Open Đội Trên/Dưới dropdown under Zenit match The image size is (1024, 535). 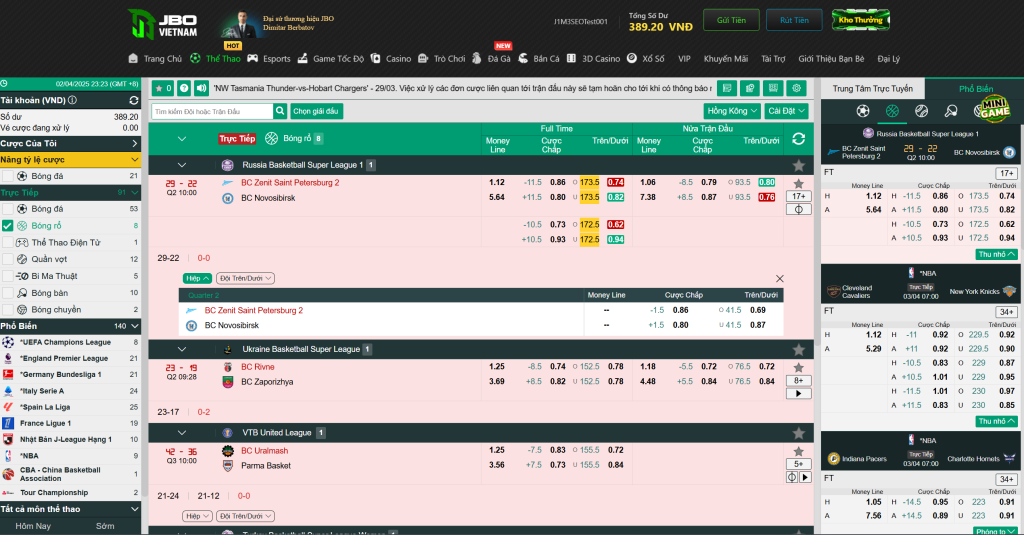pyautogui.click(x=245, y=279)
